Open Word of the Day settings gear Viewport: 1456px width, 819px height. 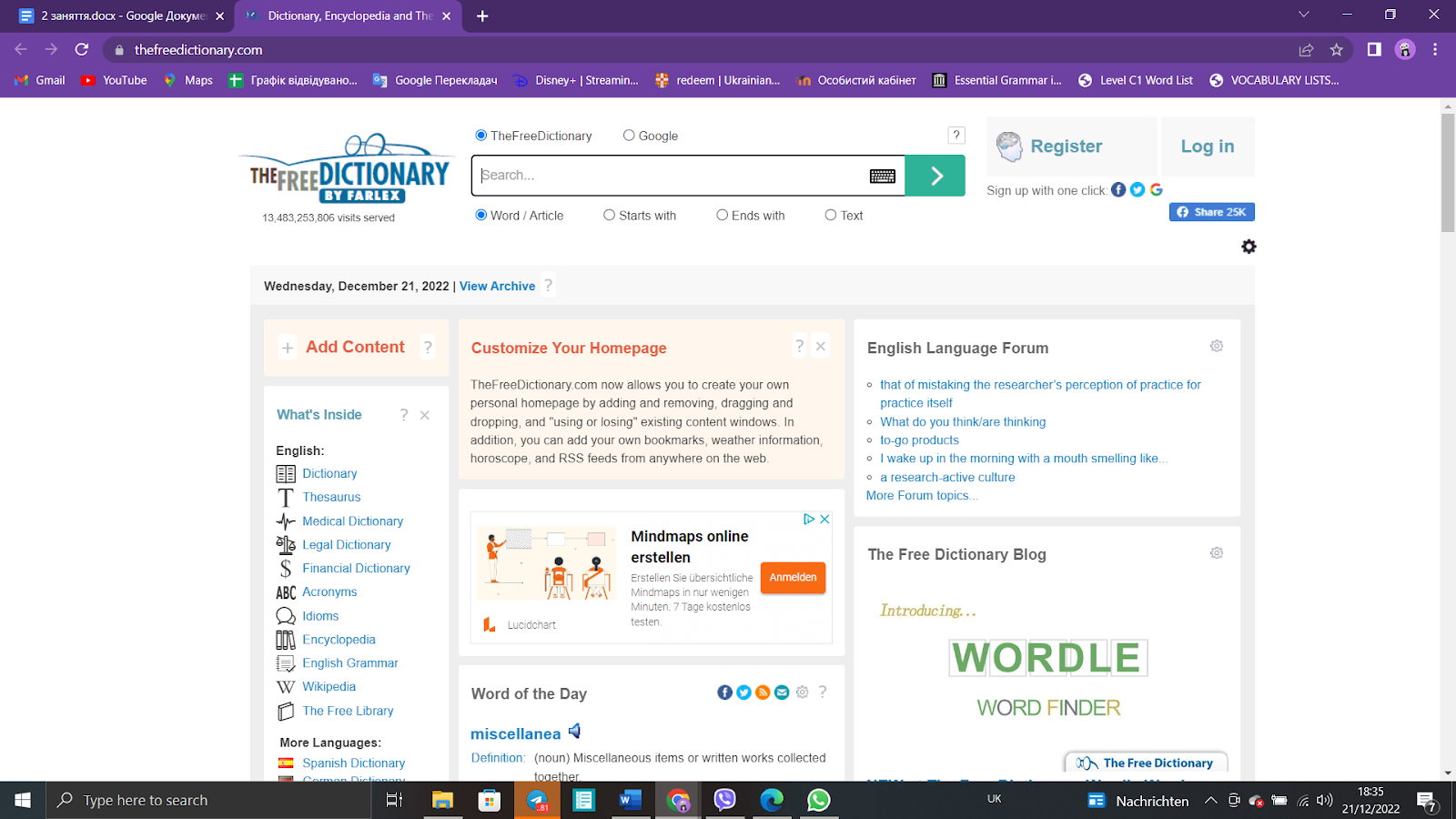802,693
